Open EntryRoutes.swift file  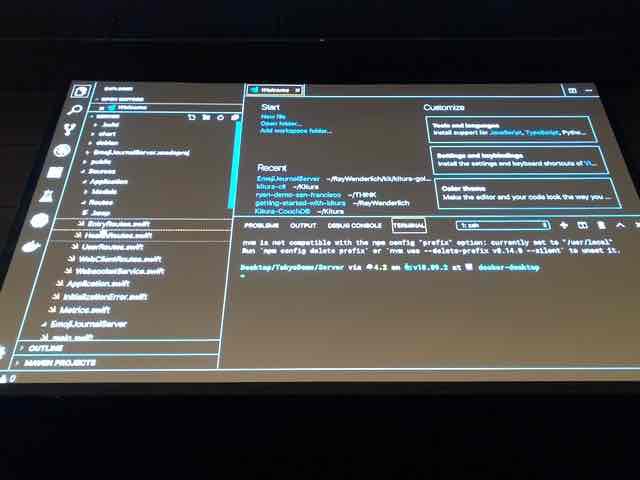[119, 224]
